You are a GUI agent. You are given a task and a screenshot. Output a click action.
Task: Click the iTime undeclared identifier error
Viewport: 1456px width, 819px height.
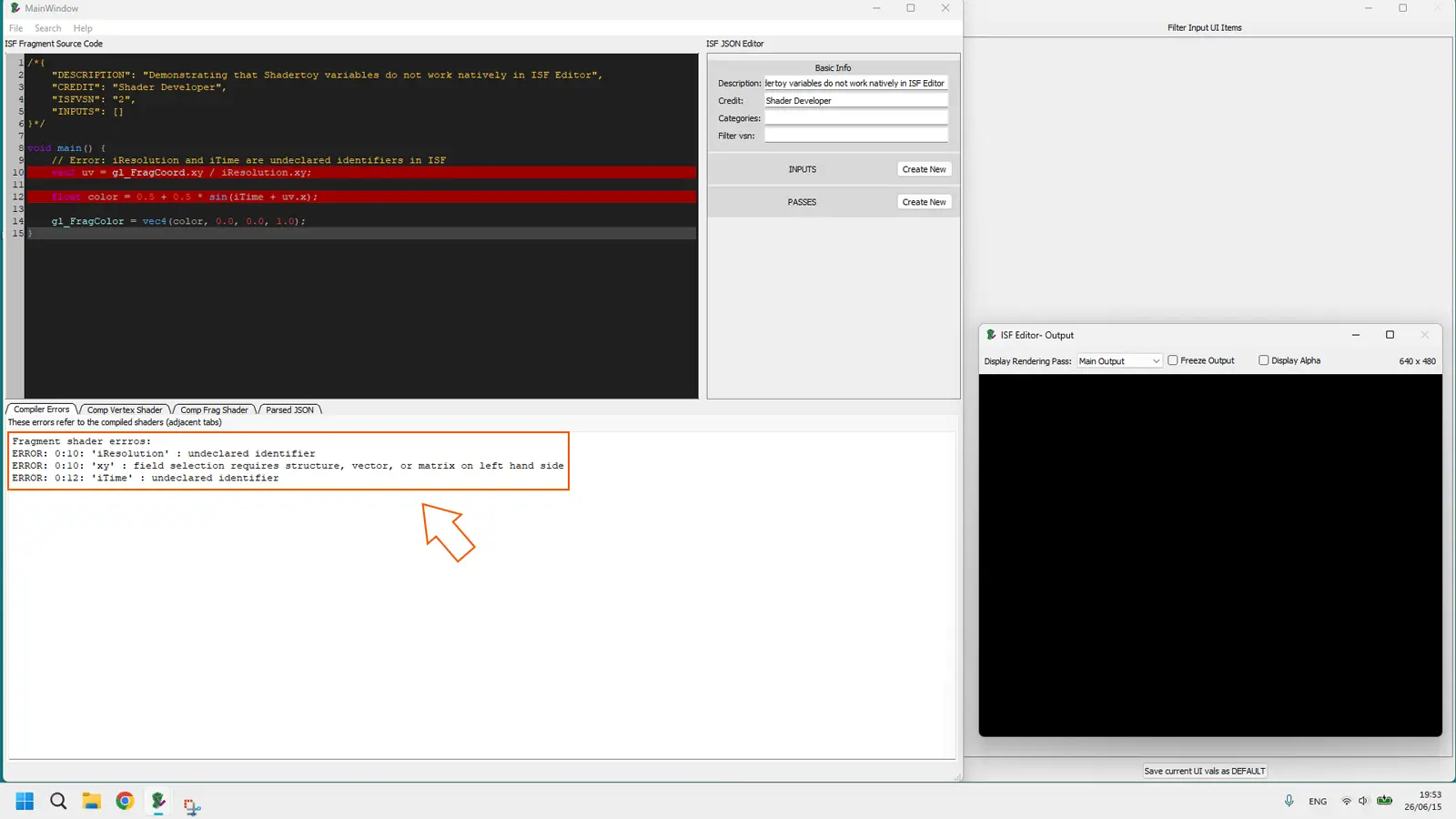146,478
